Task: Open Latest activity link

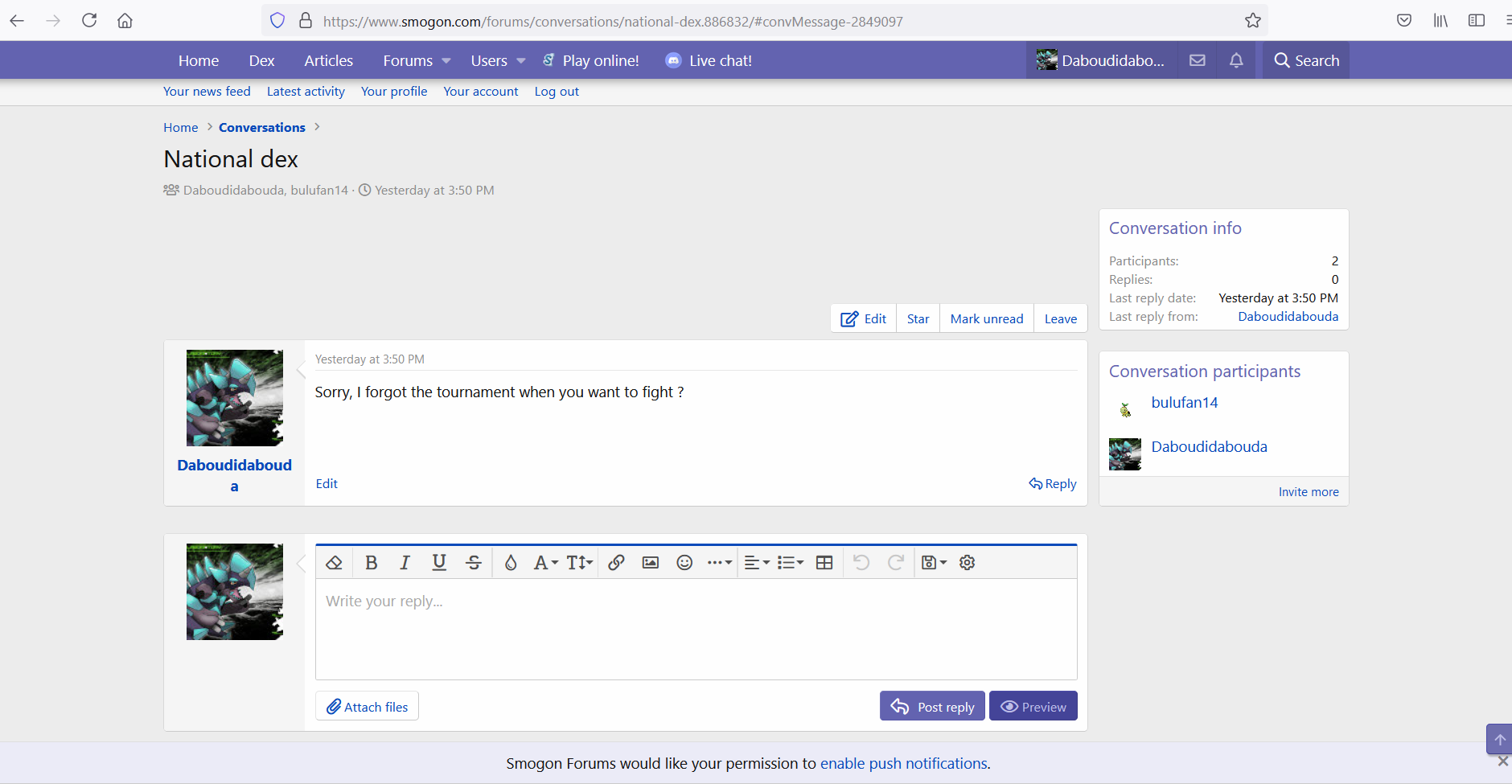Action: 306,92
